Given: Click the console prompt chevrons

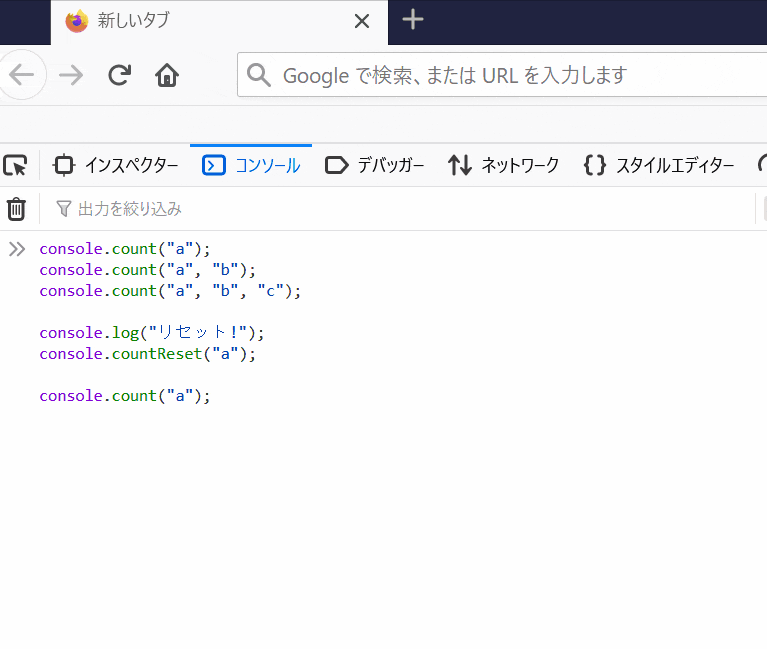Looking at the screenshot, I should 17,249.
